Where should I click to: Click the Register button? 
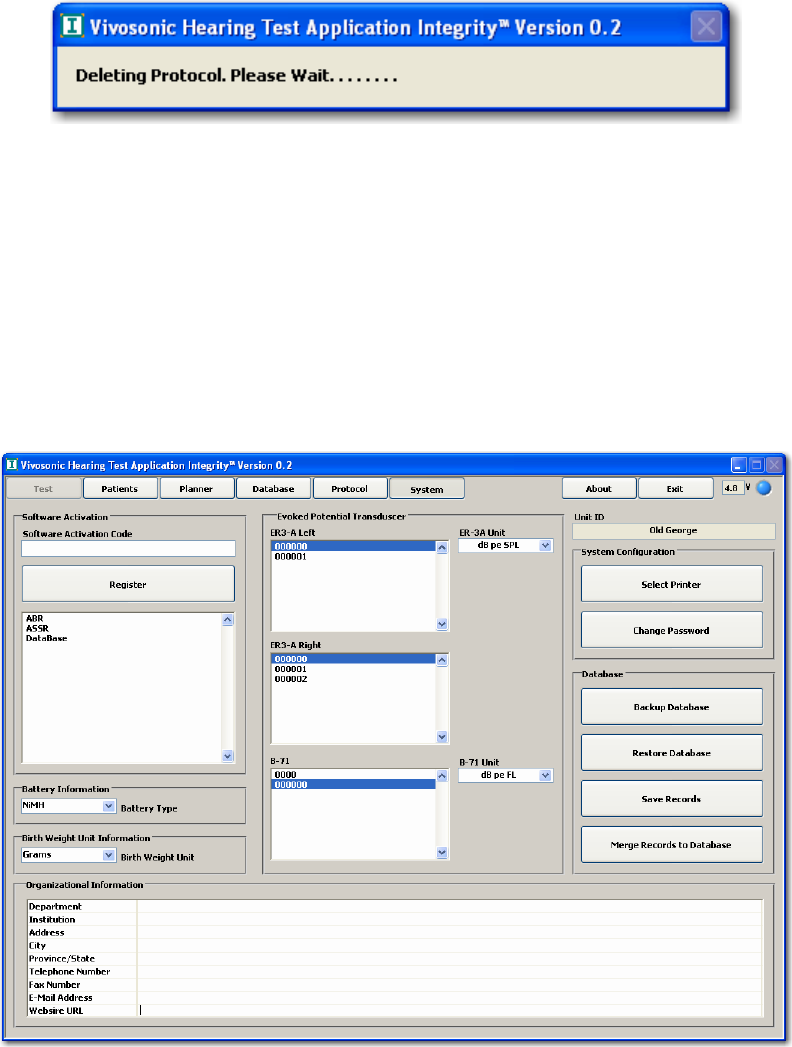click(x=128, y=584)
